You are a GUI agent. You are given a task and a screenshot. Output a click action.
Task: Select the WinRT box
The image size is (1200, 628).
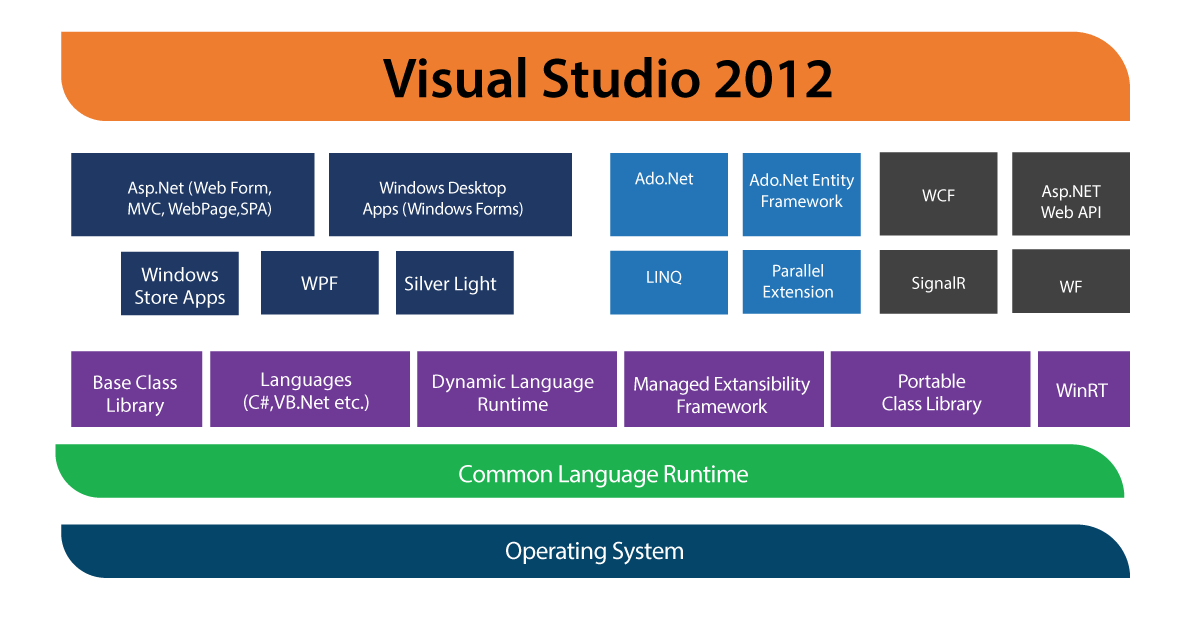coord(1084,389)
